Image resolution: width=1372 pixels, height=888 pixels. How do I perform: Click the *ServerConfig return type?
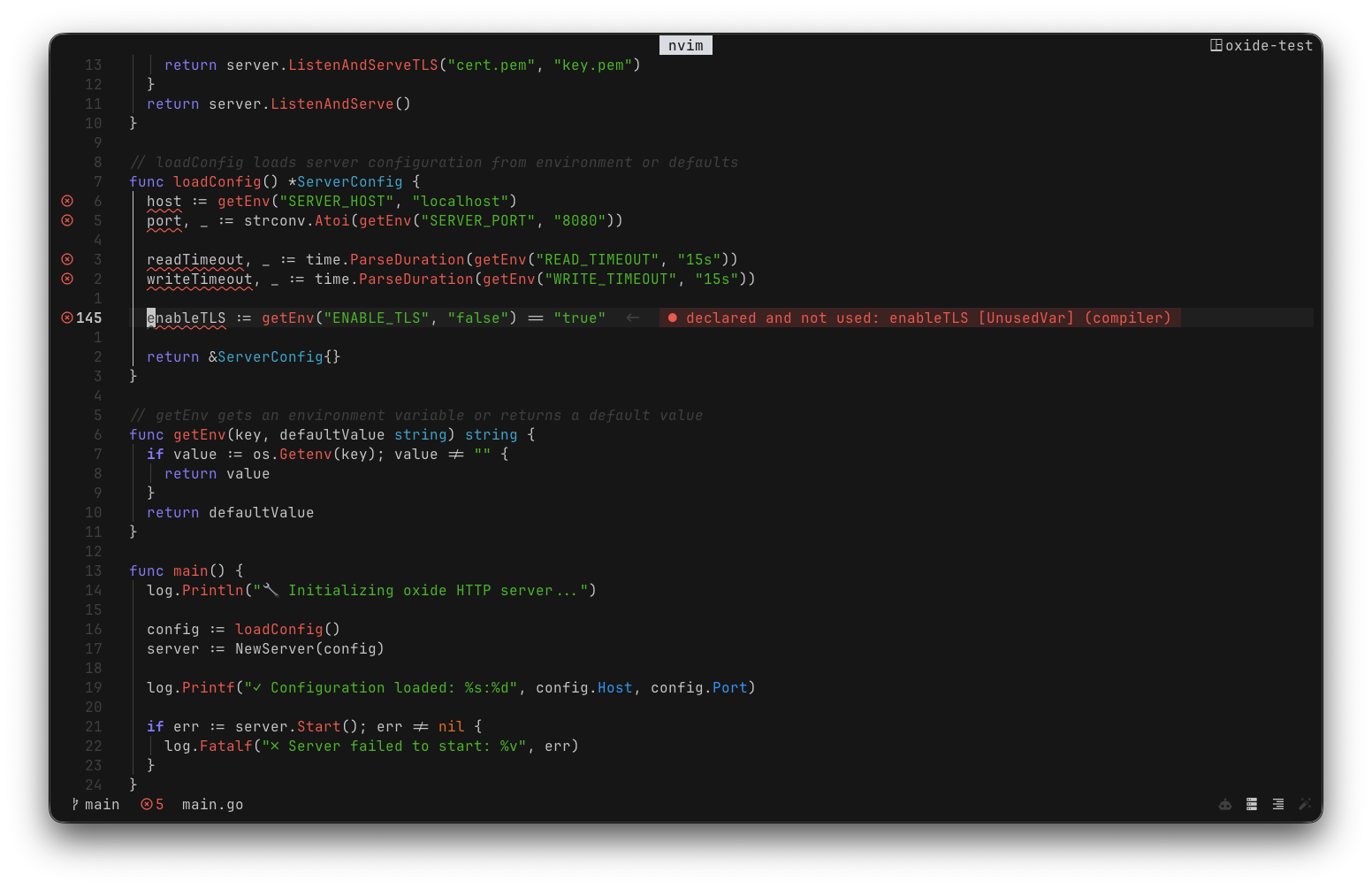coord(346,181)
